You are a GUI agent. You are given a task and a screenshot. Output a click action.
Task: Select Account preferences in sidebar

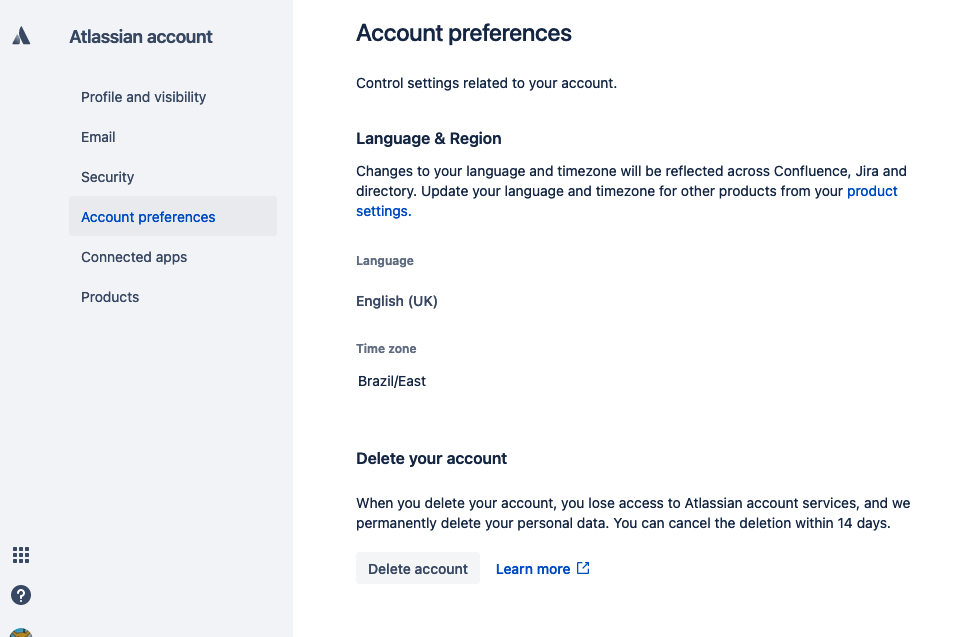[x=148, y=217]
